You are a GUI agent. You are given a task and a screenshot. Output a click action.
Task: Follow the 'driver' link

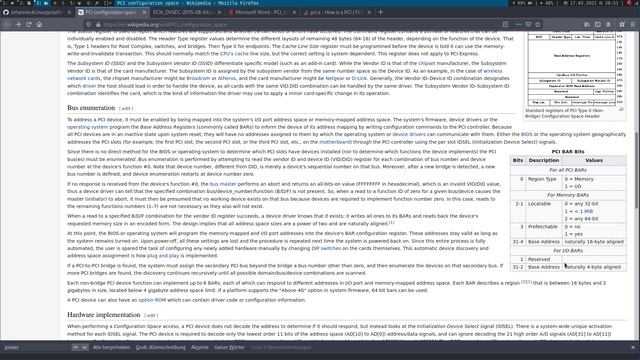pyautogui.click(x=89, y=86)
